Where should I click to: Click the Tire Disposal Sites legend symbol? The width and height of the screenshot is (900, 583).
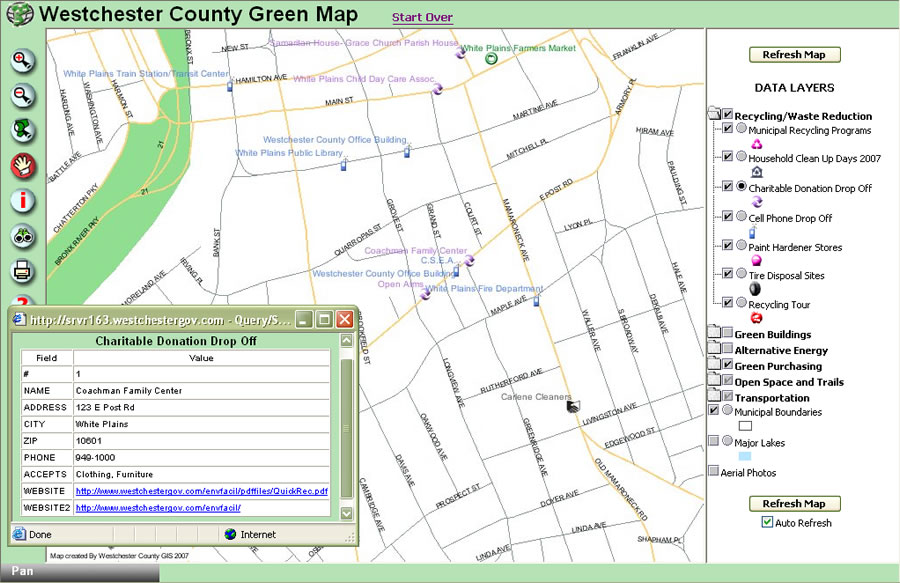(755, 289)
